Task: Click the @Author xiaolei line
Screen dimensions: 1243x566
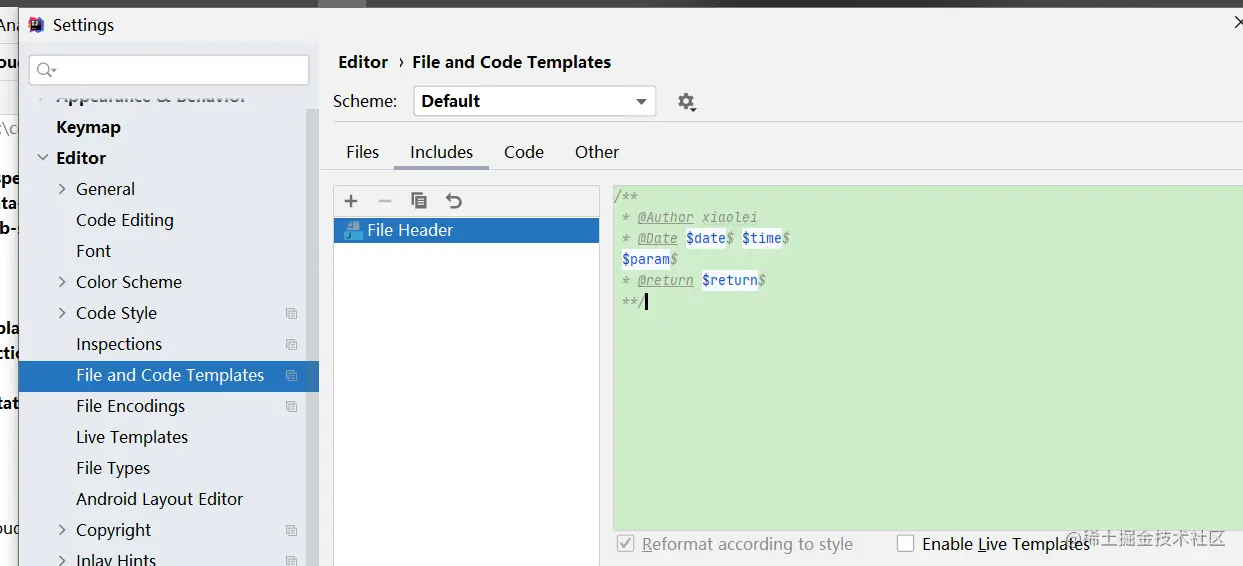Action: (690, 217)
